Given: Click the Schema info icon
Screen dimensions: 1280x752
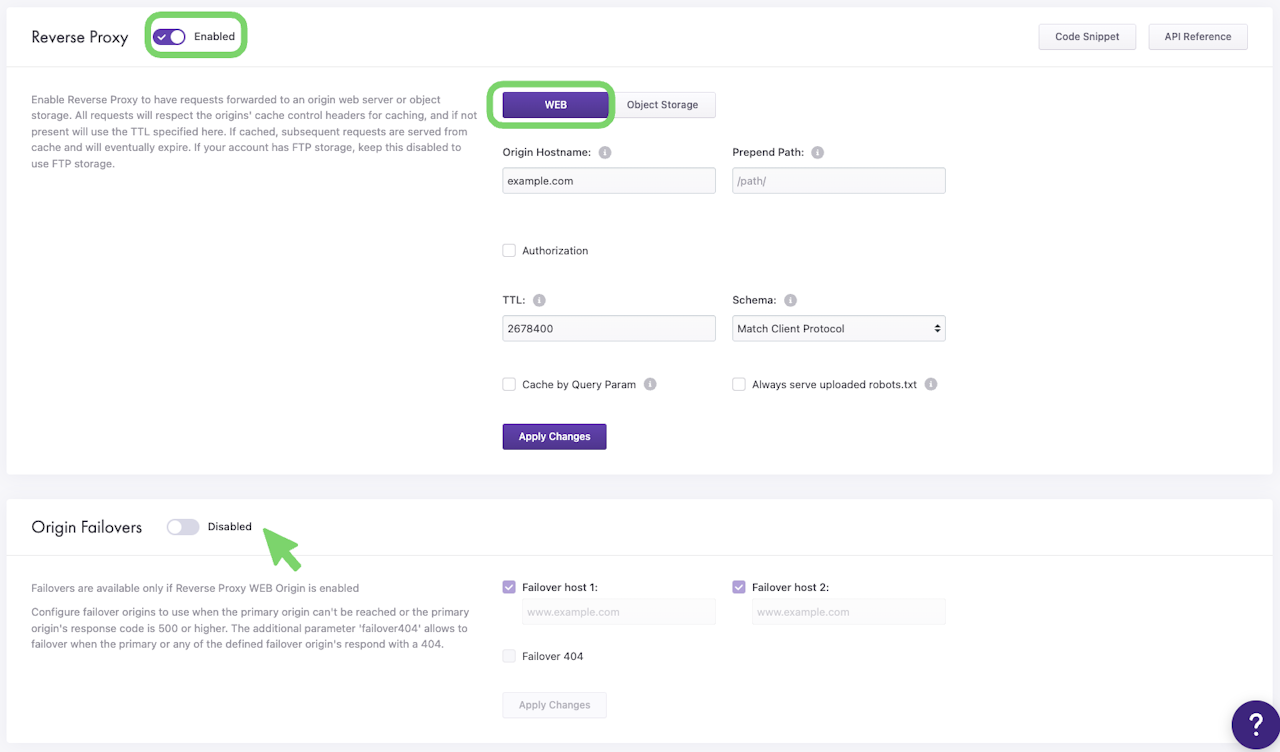Looking at the screenshot, I should pyautogui.click(x=790, y=300).
